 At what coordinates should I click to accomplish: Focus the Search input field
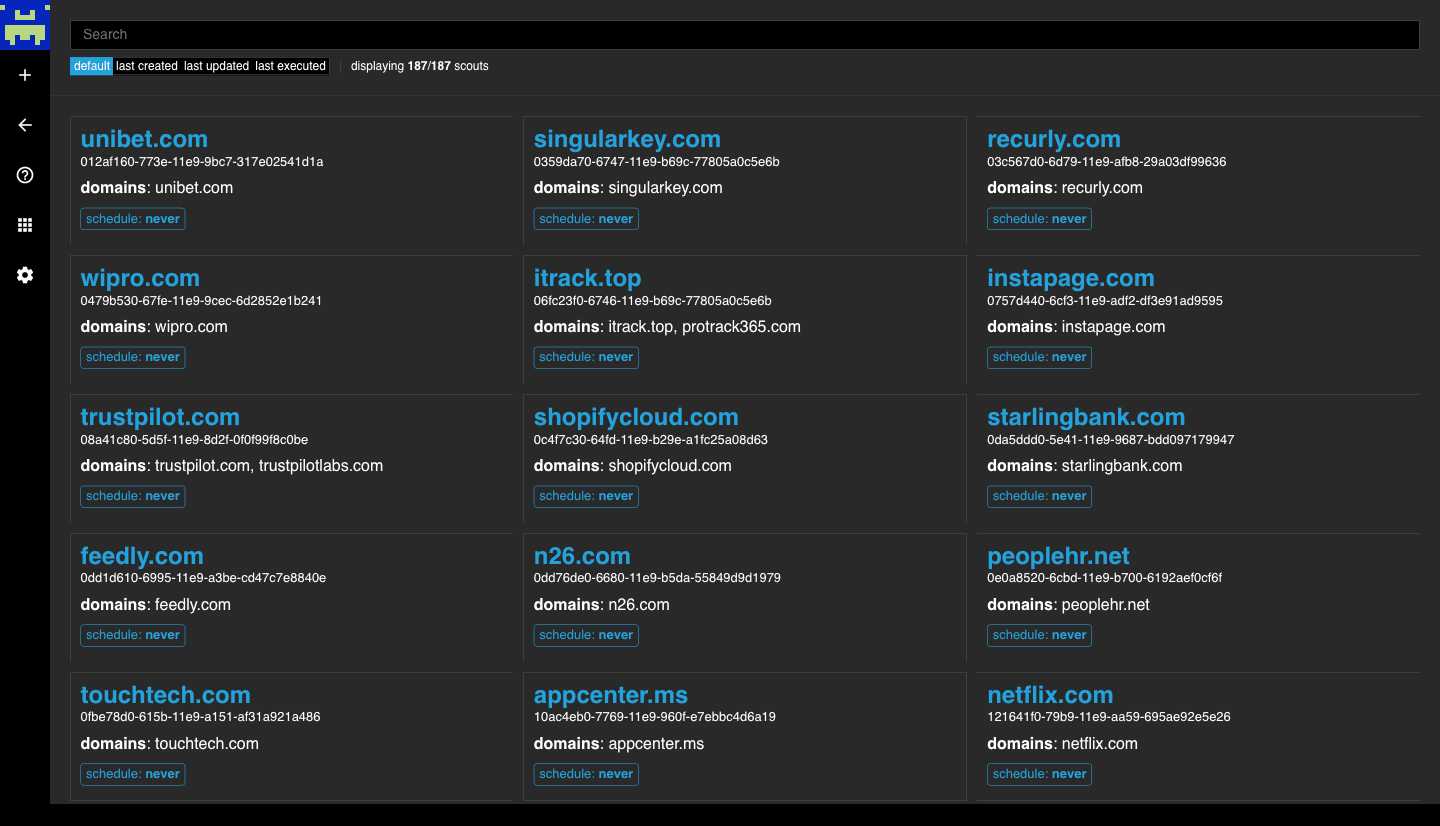(744, 34)
